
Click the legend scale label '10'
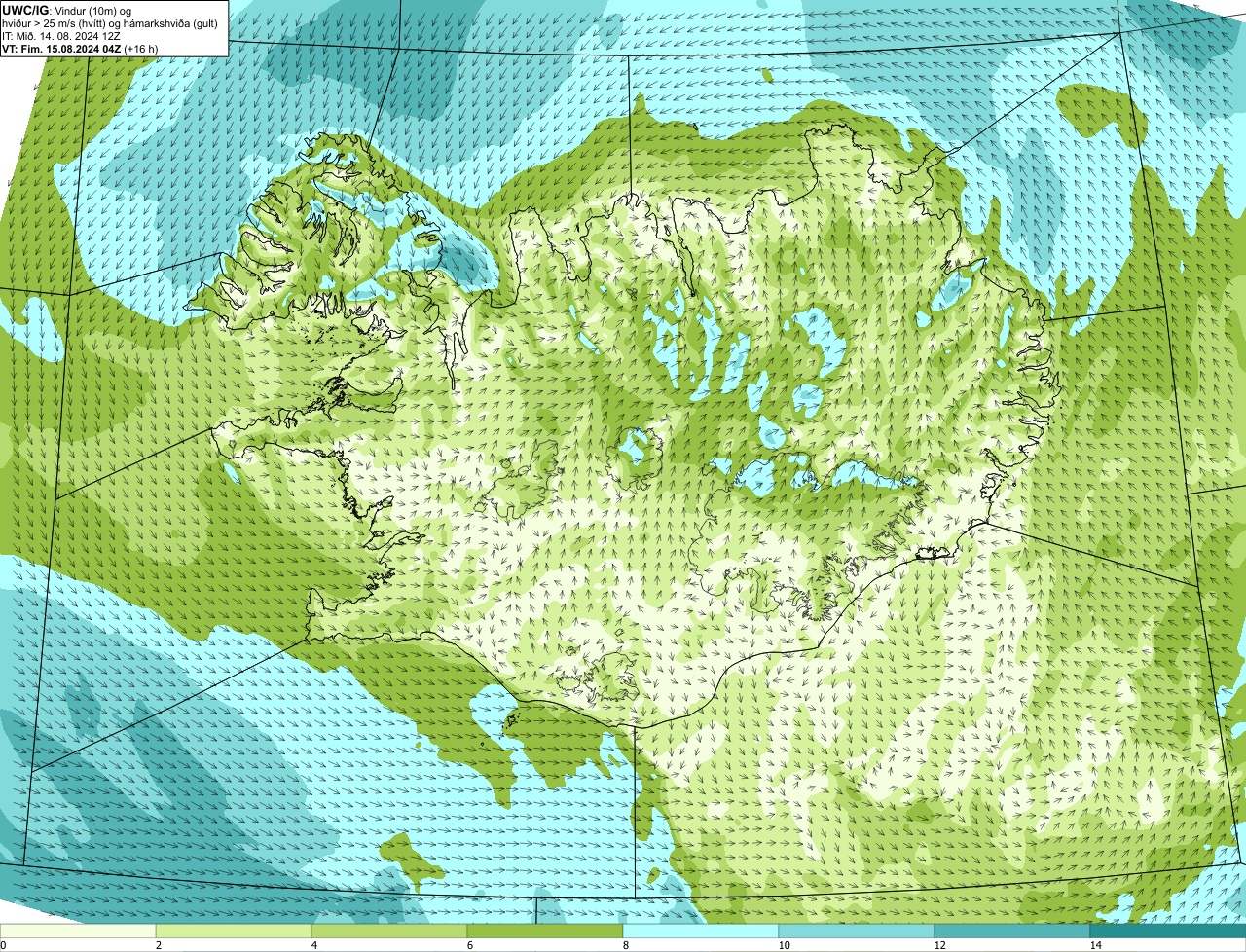click(x=783, y=945)
